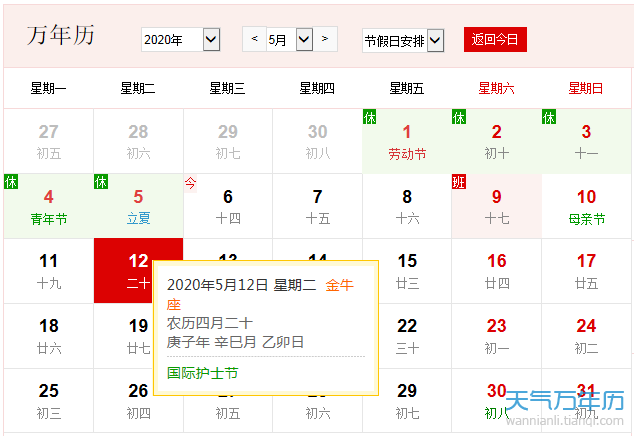
Task: Click the 星期三 column header
Action: pos(227,88)
